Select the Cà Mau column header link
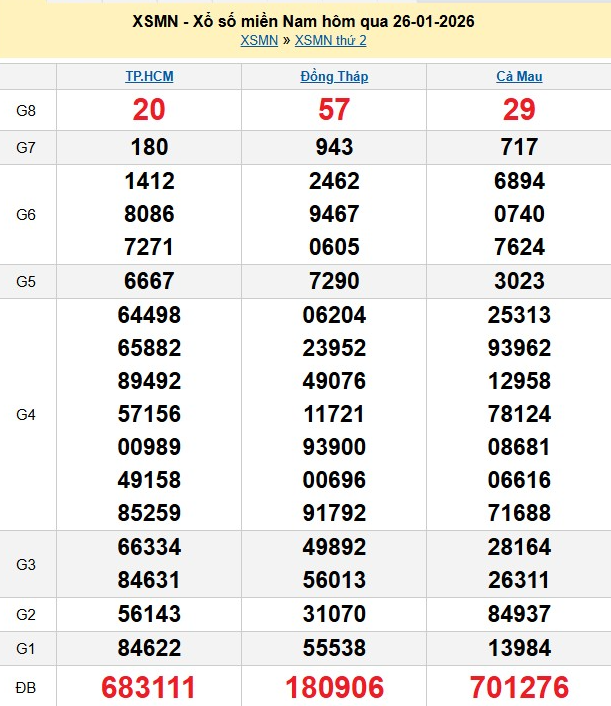611x706 pixels. point(519,77)
